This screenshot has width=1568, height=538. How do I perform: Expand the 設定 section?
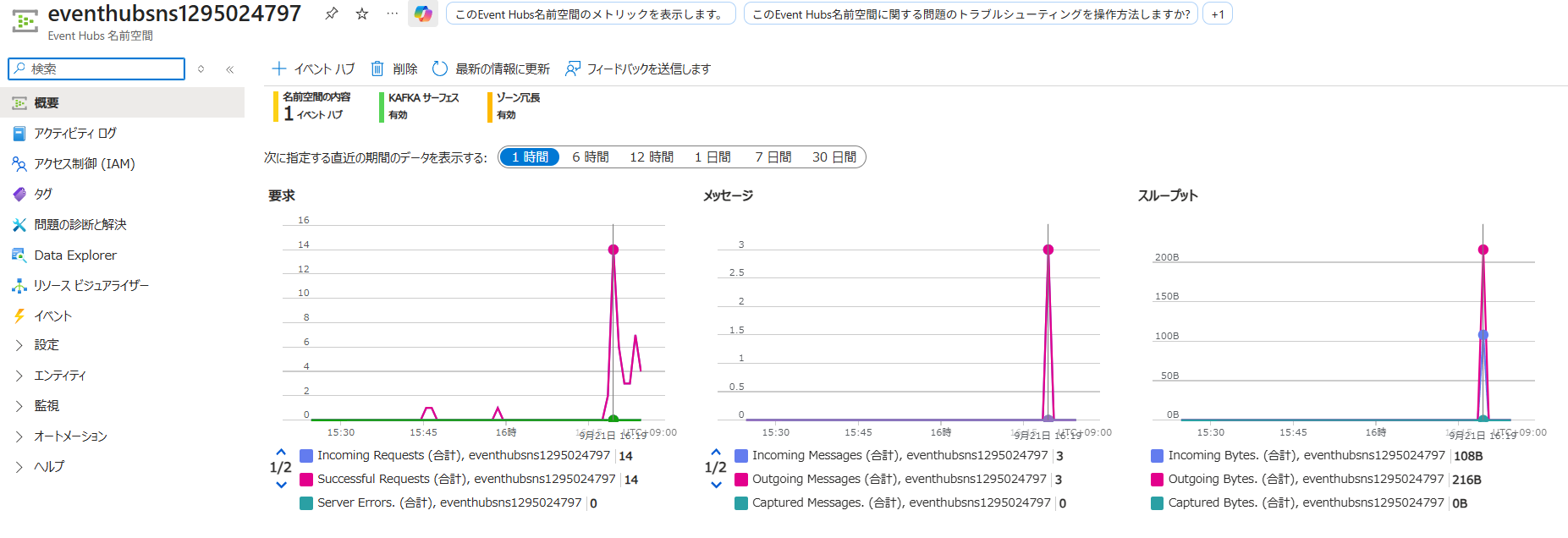[x=19, y=345]
